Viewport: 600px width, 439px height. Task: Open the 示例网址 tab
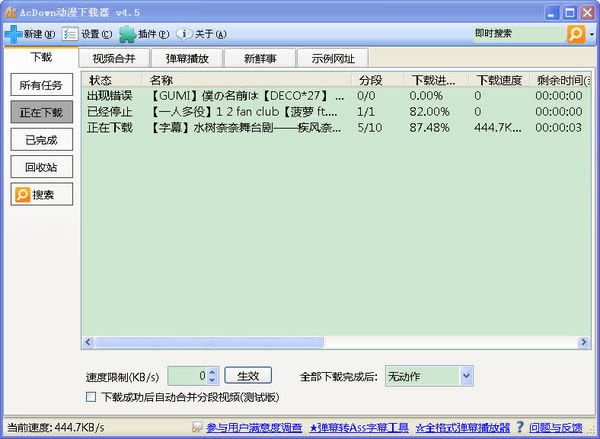pyautogui.click(x=333, y=59)
